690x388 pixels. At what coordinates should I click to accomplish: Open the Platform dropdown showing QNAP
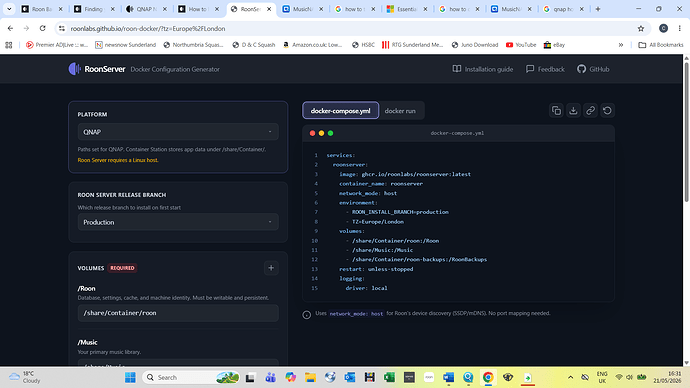click(178, 132)
